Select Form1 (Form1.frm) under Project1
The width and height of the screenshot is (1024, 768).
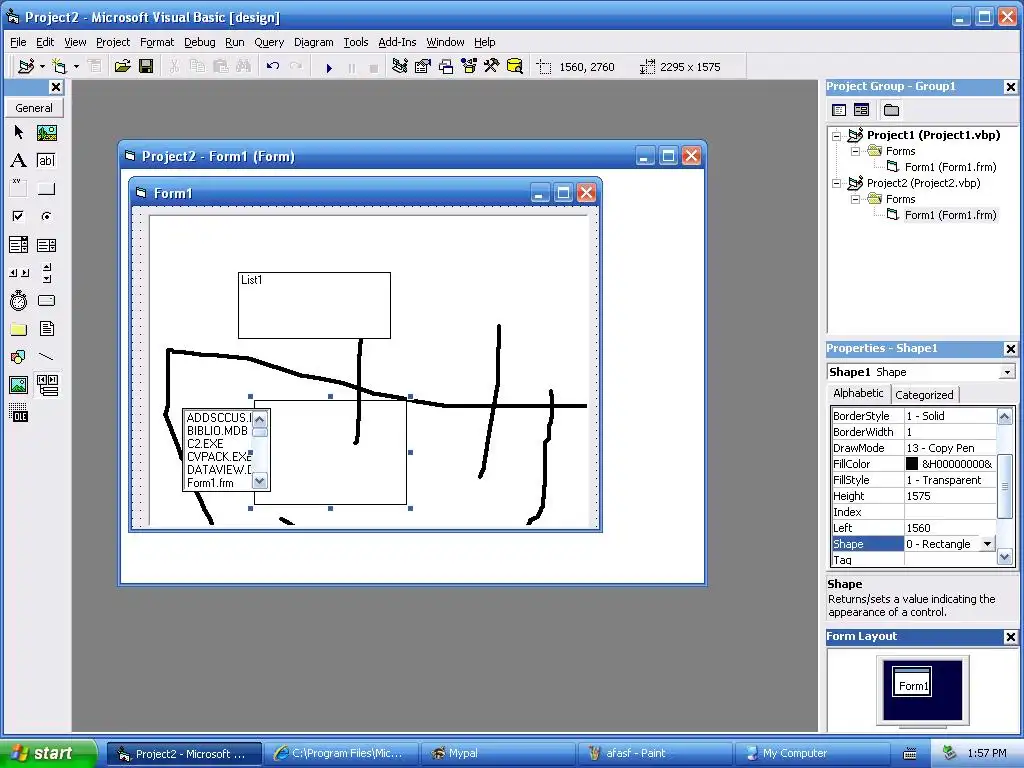(950, 167)
